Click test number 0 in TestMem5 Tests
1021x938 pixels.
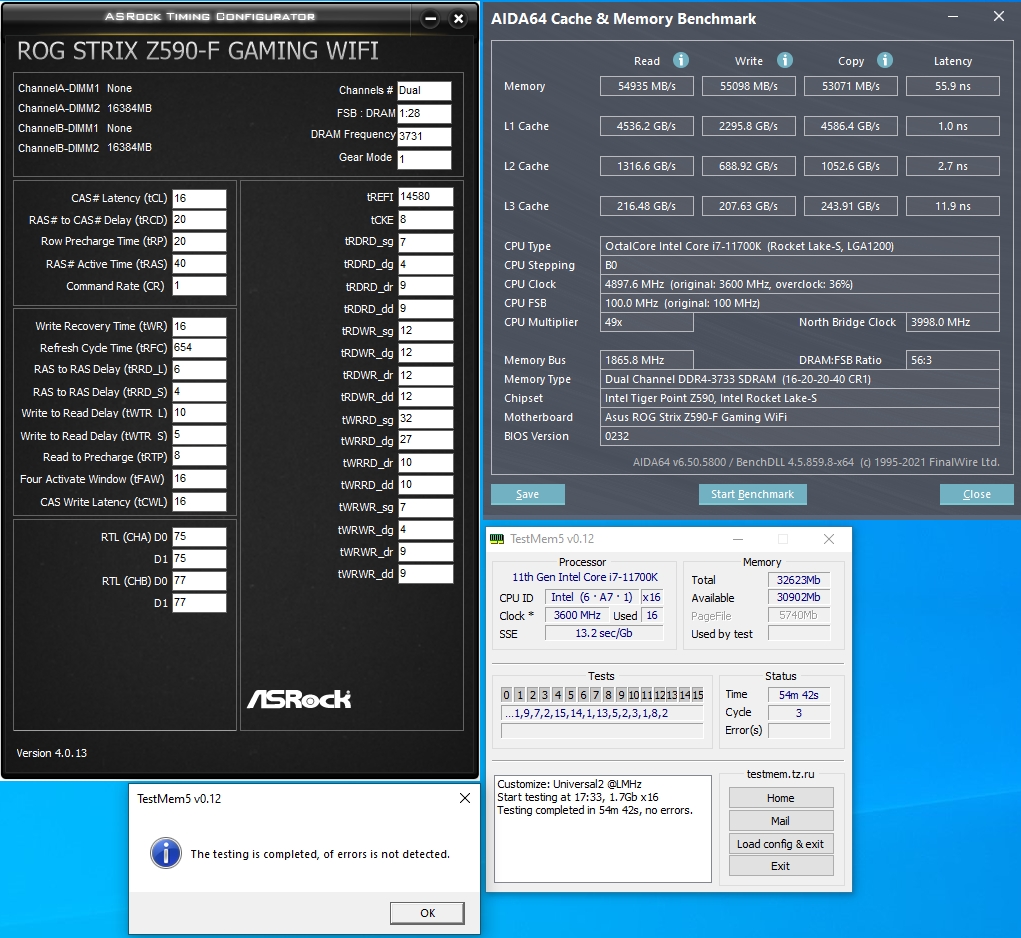pyautogui.click(x=507, y=695)
